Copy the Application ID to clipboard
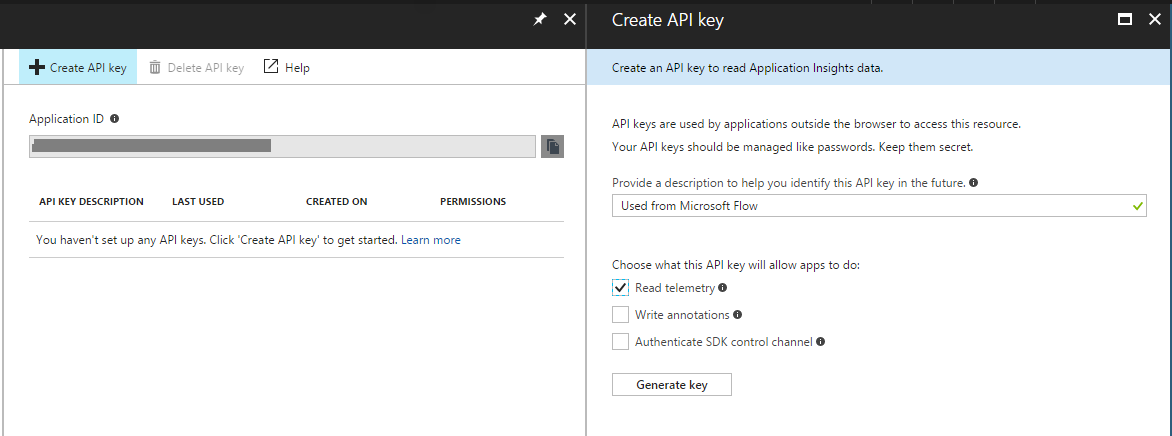 552,147
